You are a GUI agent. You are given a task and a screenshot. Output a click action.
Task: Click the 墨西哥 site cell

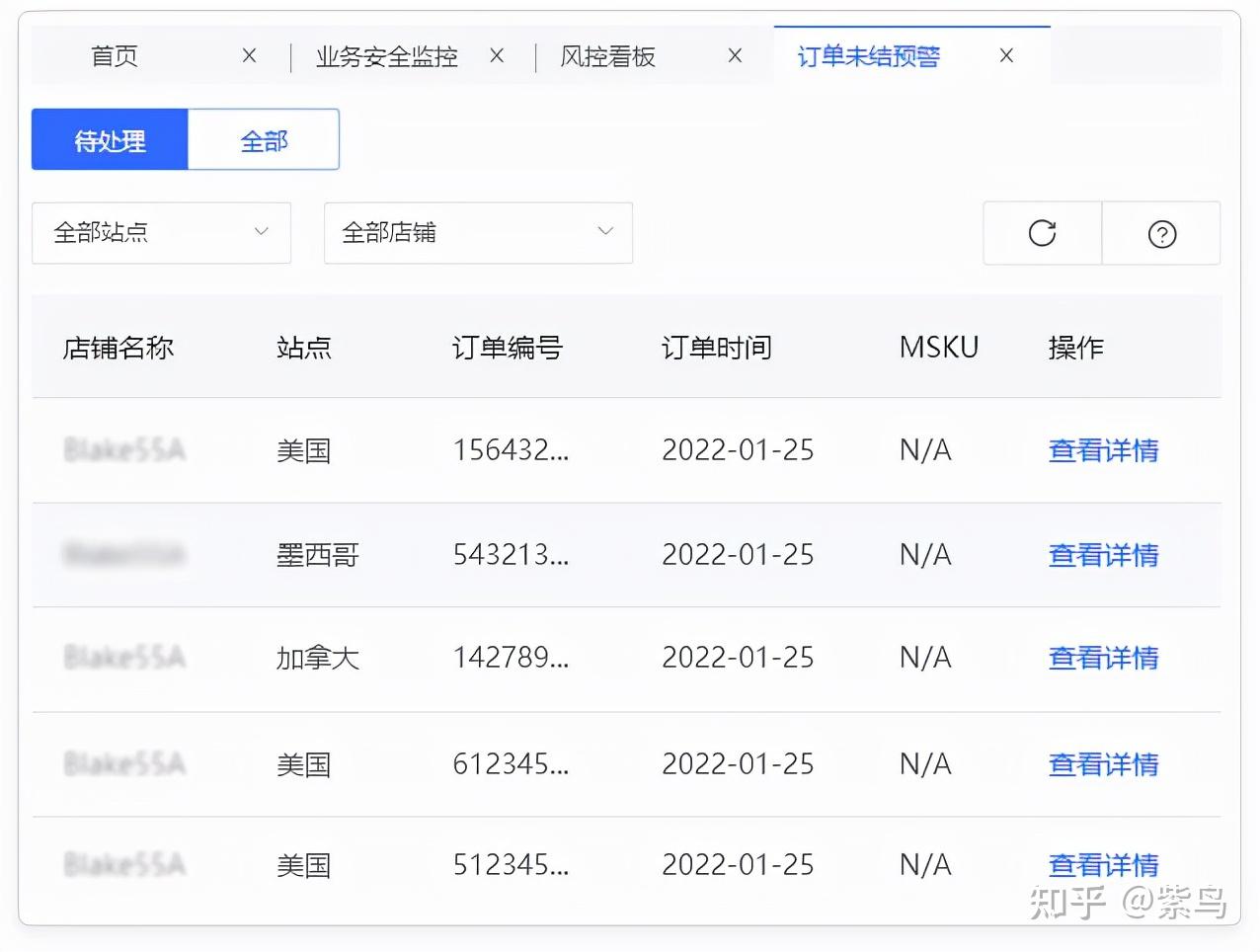pyautogui.click(x=317, y=555)
